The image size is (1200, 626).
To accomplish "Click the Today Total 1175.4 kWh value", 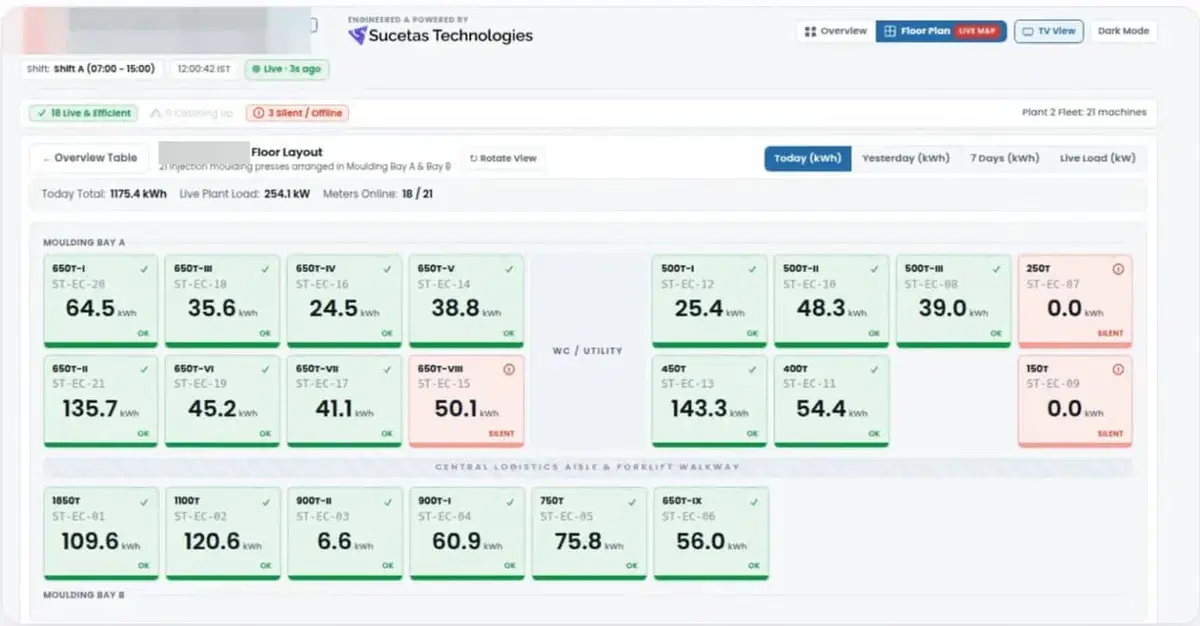I will pos(138,193).
